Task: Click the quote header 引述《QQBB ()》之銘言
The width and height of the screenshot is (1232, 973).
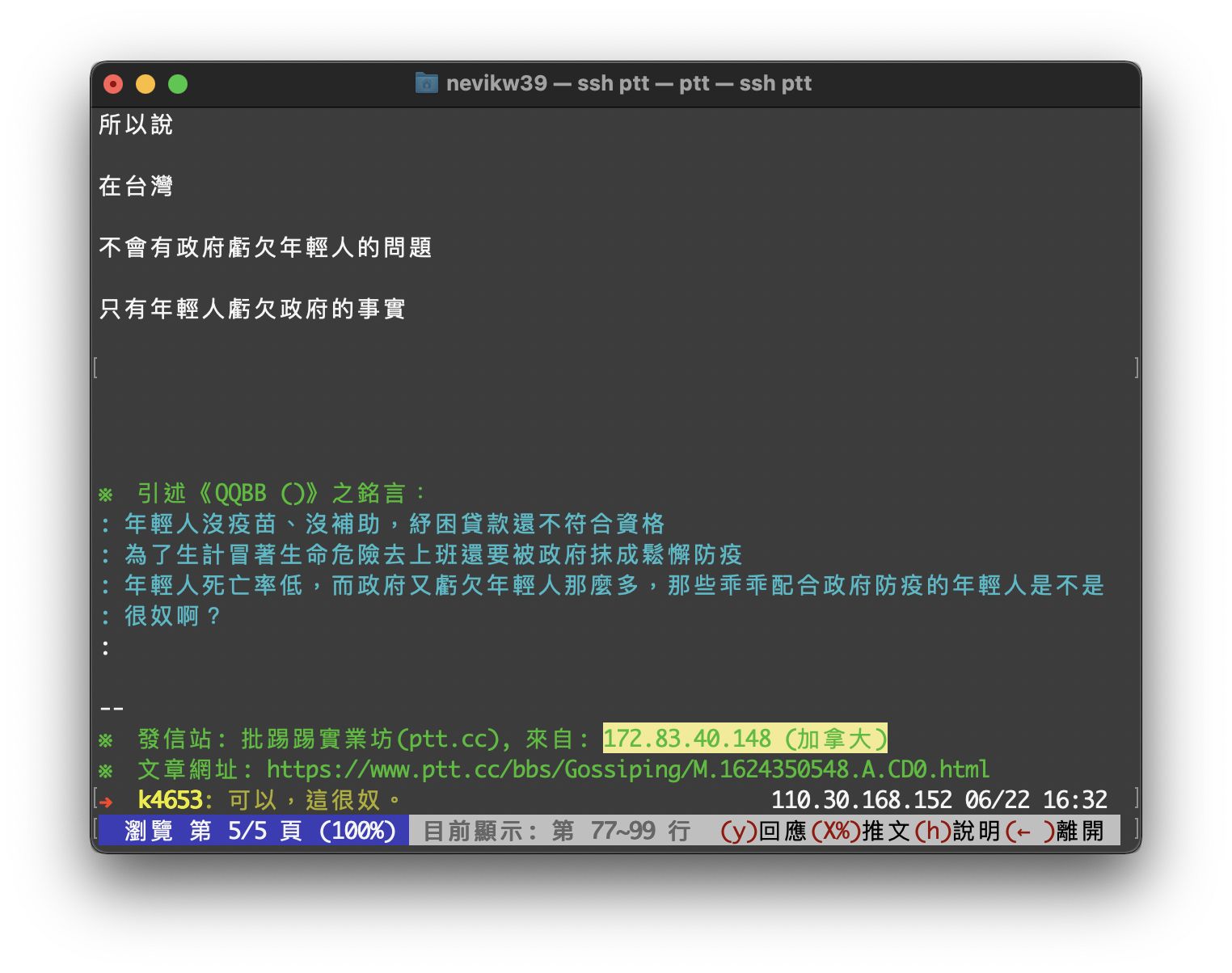Action: pyautogui.click(x=281, y=493)
